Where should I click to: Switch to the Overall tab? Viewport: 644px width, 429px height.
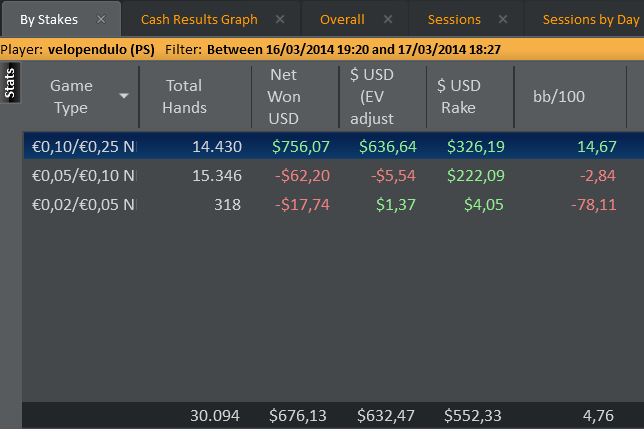[342, 19]
